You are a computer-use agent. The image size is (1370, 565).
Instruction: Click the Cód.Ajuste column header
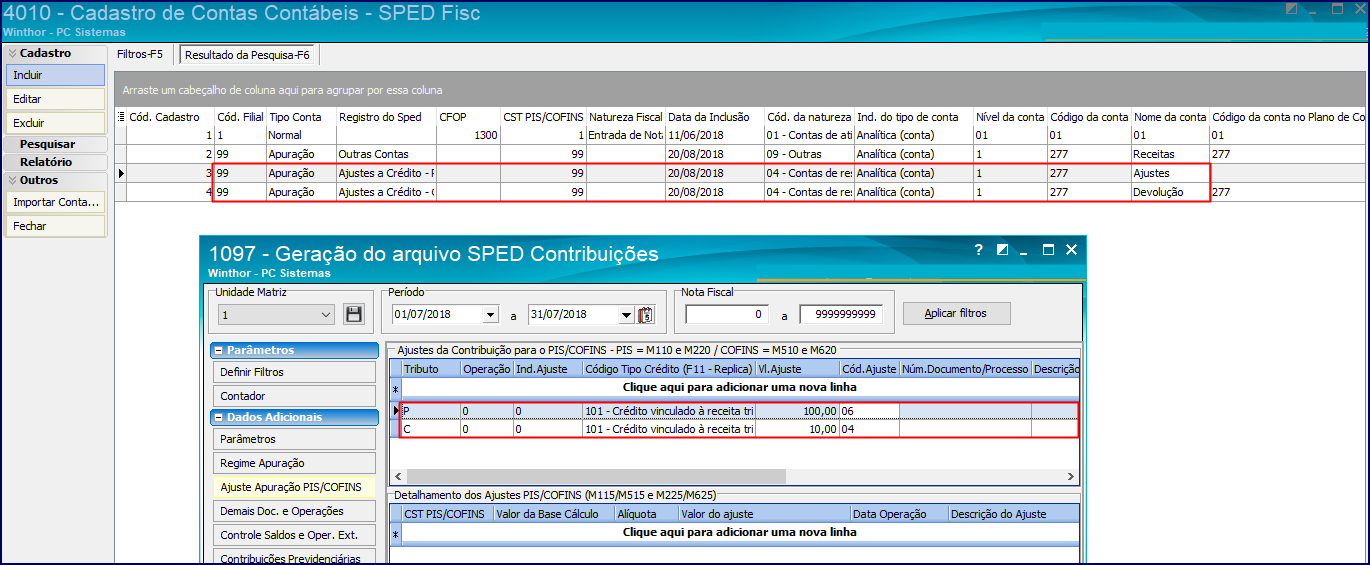click(x=869, y=369)
